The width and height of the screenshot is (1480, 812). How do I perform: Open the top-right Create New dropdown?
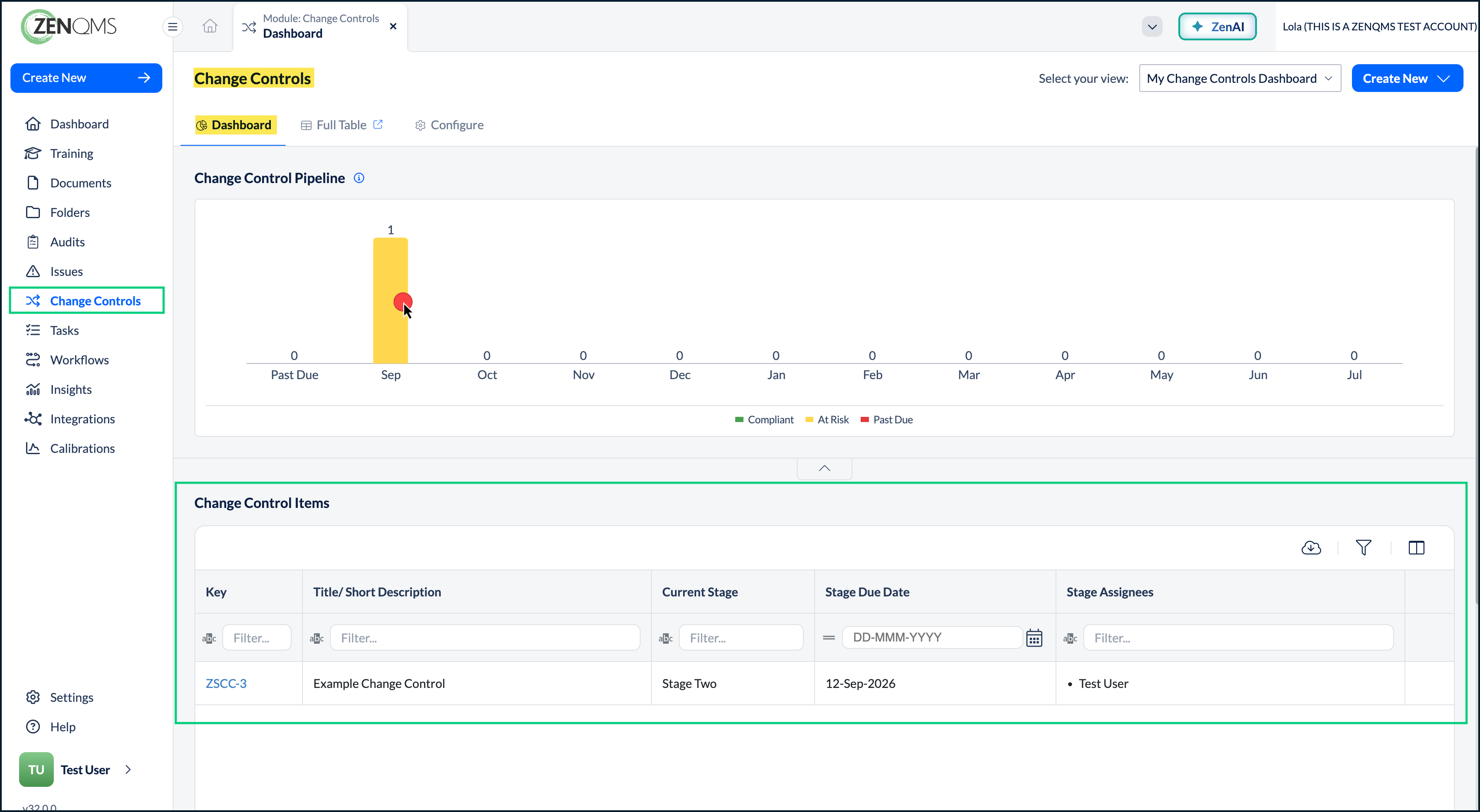point(1407,78)
